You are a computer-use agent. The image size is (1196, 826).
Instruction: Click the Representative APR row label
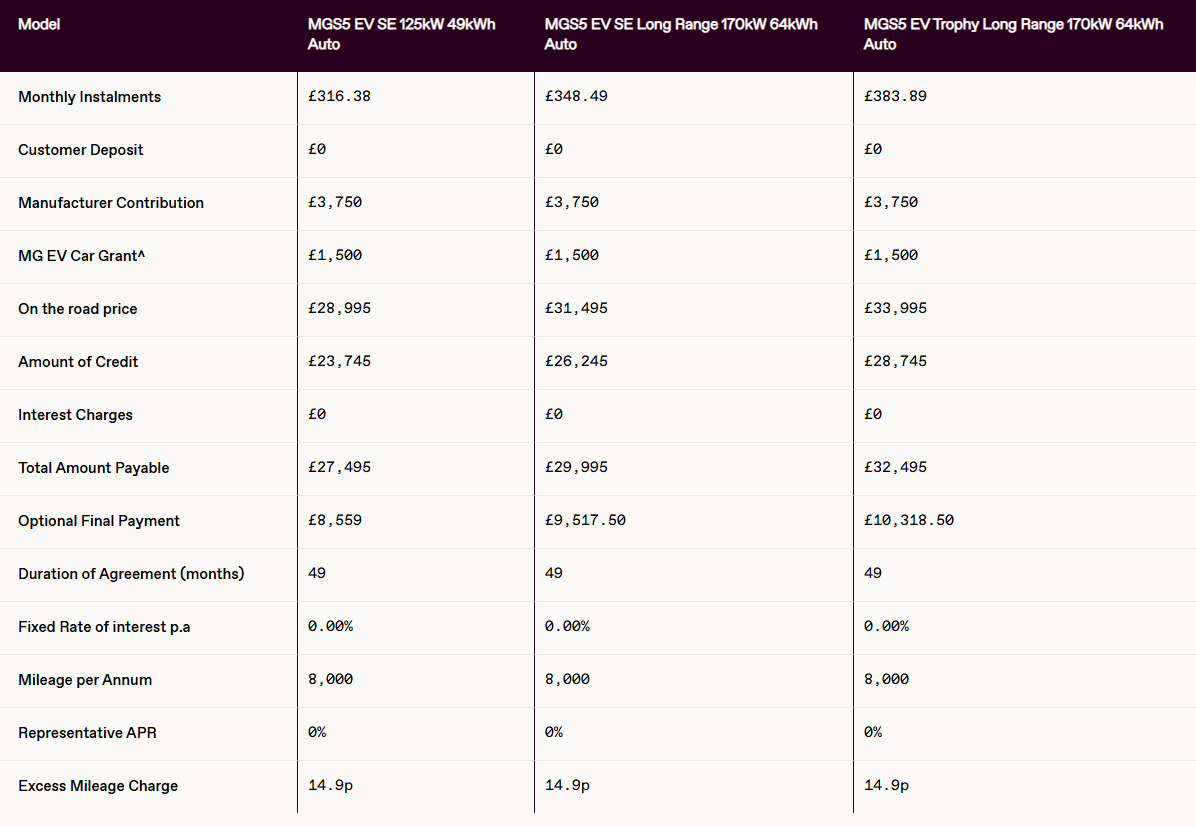tap(87, 733)
